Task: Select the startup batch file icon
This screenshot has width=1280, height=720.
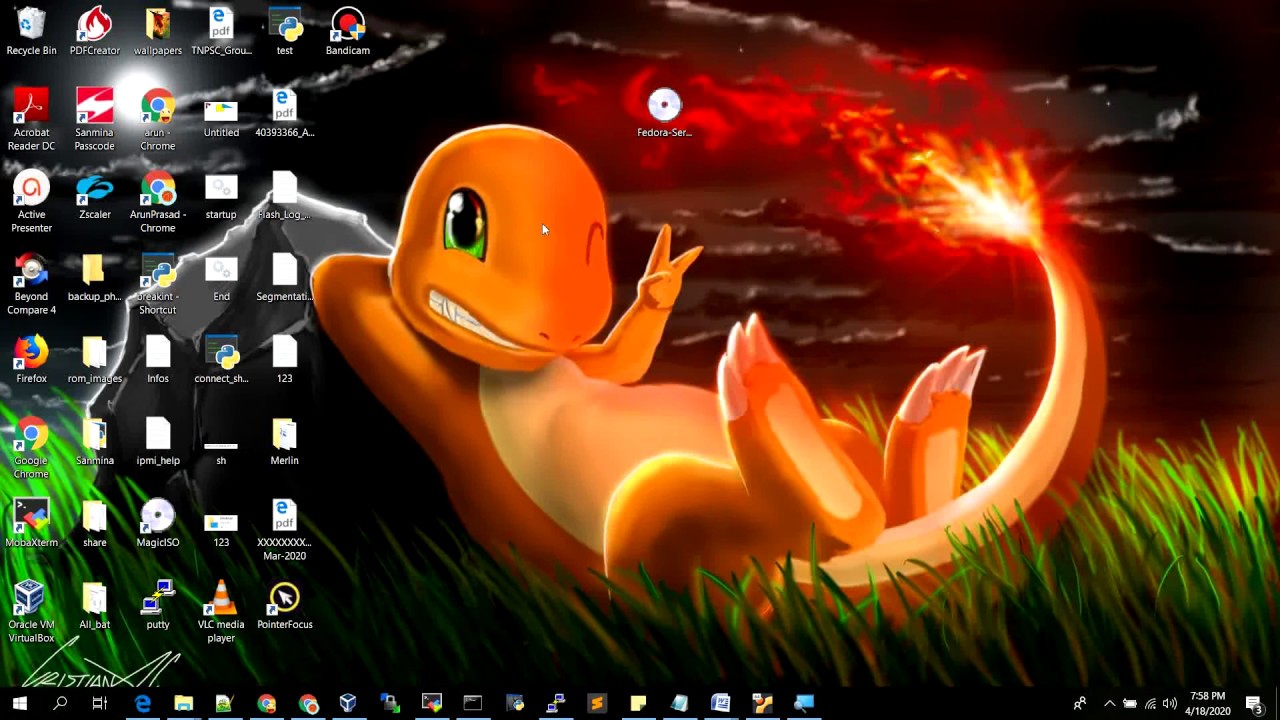Action: [221, 195]
